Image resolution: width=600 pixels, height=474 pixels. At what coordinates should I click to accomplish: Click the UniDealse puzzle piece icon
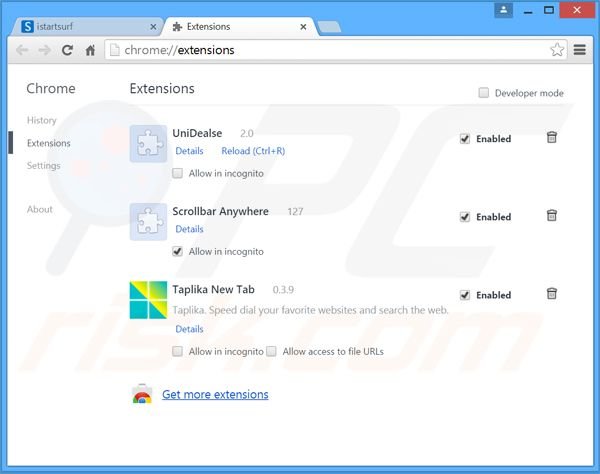(148, 143)
